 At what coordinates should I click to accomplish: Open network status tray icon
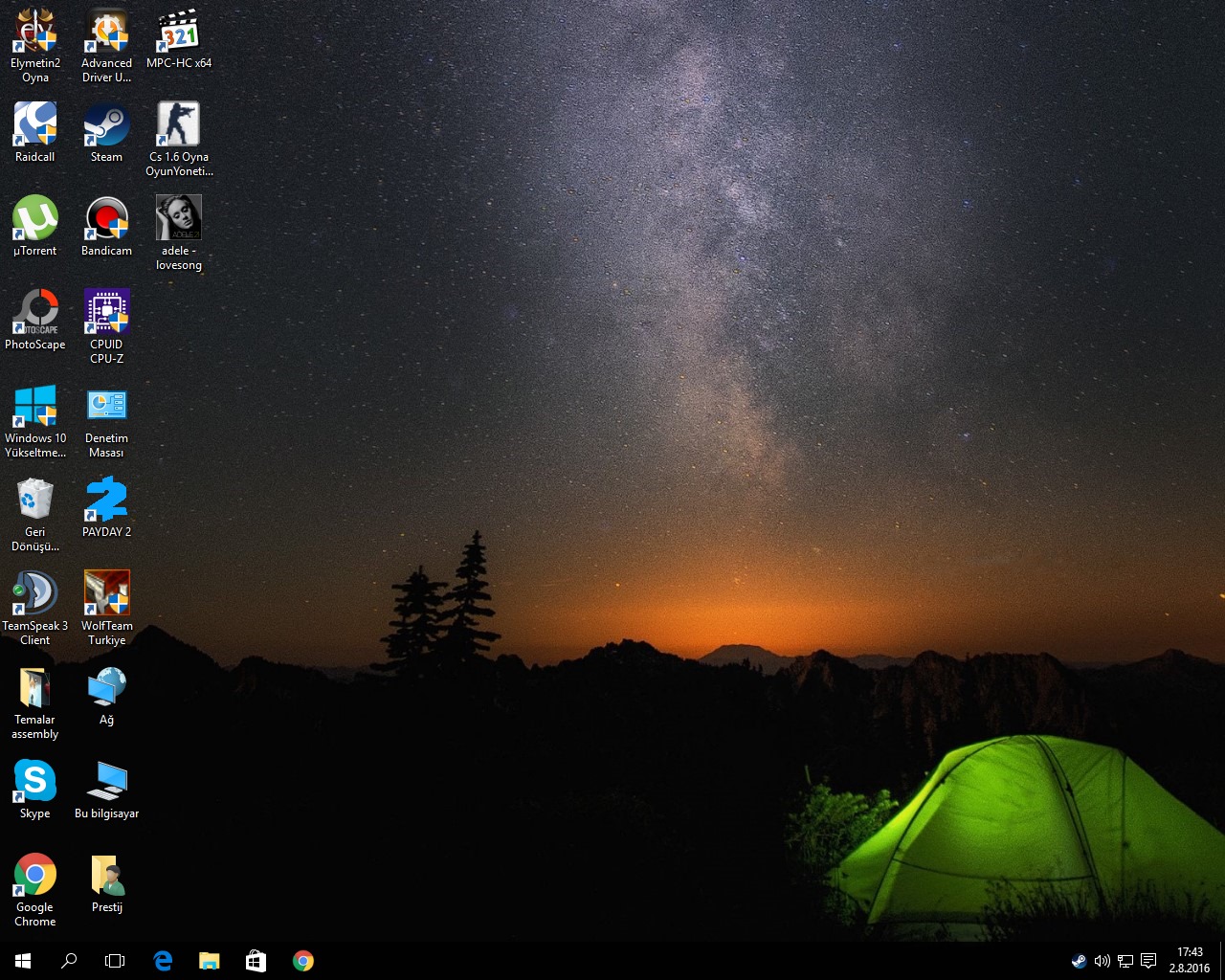(x=1125, y=961)
